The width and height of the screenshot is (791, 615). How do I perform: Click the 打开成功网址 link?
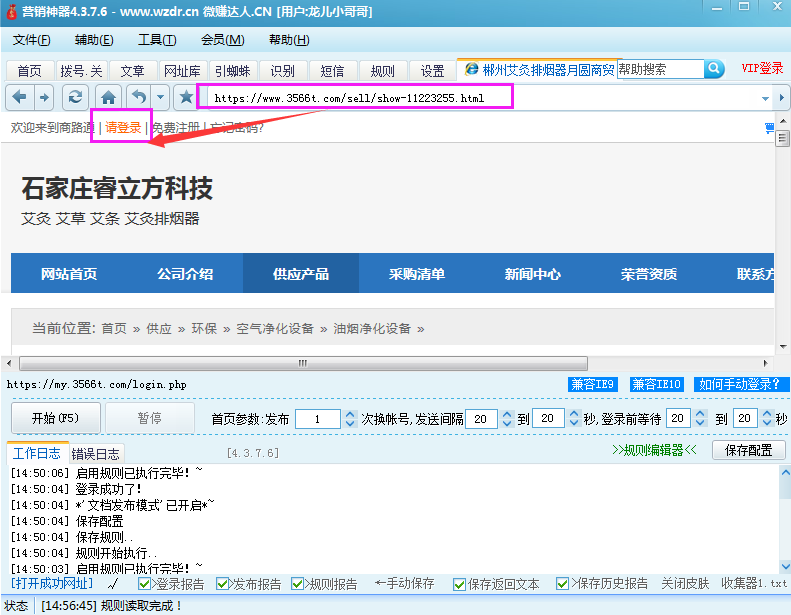click(52, 584)
